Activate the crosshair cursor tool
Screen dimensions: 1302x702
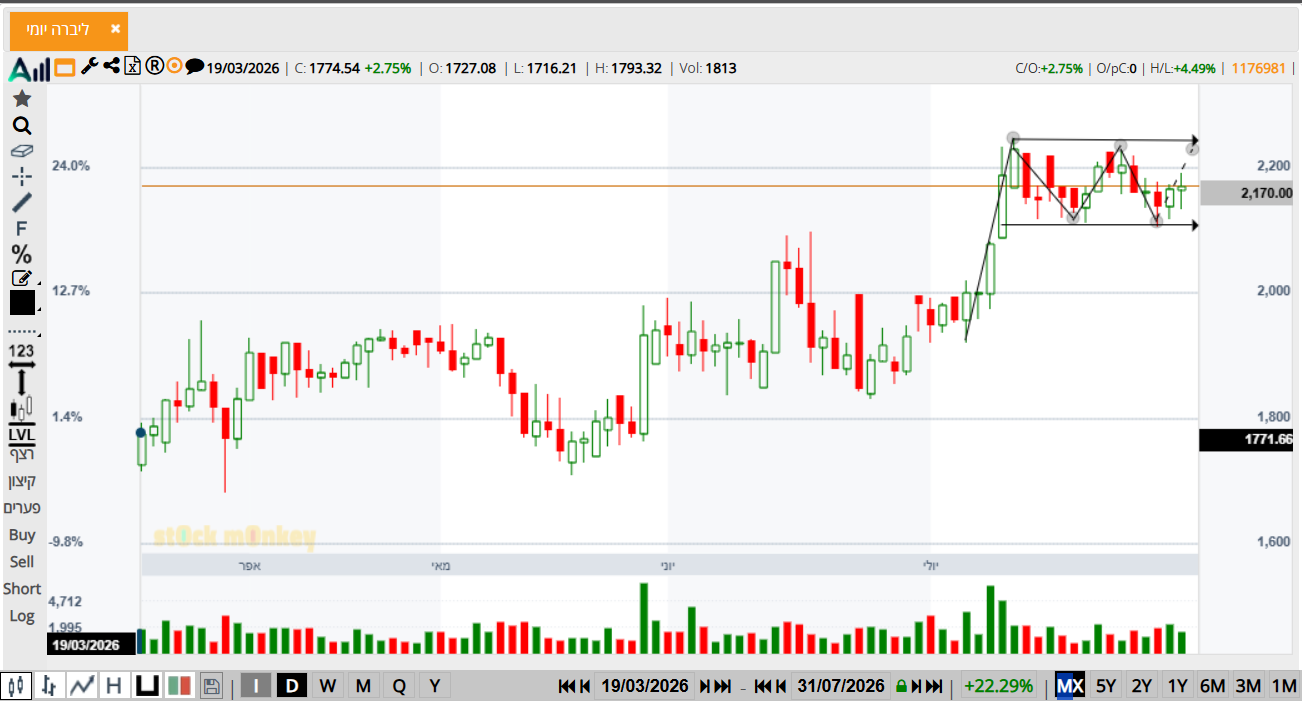(x=21, y=177)
